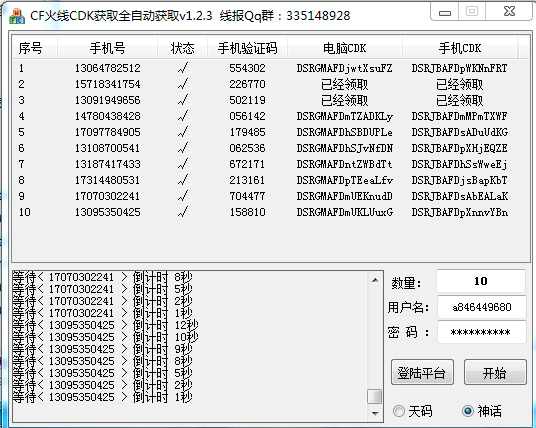Select phone number 13091949656
This screenshot has width=536, height=428.
[108, 100]
